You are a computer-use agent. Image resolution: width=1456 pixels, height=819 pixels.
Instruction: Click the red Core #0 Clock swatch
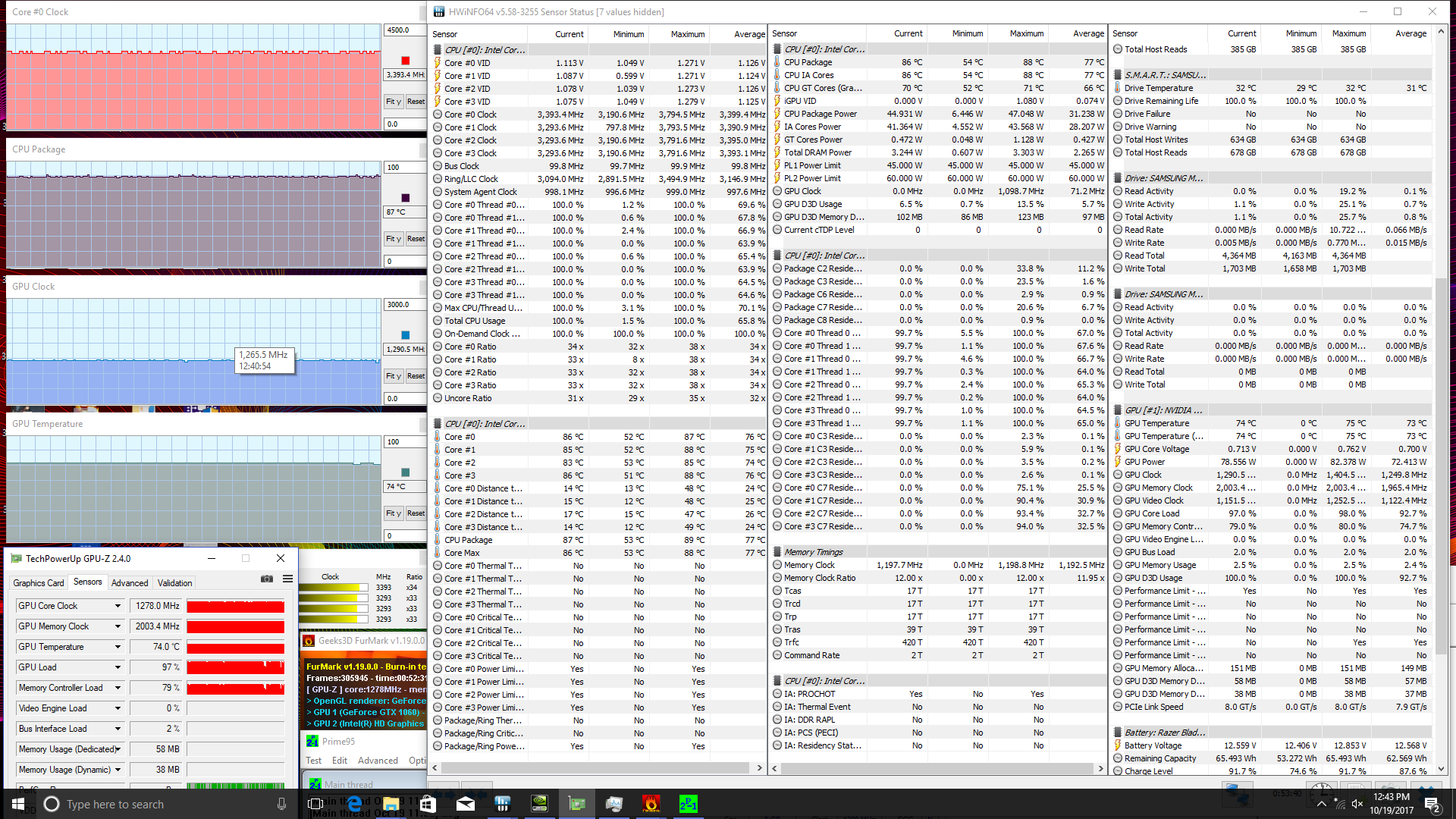pos(405,61)
